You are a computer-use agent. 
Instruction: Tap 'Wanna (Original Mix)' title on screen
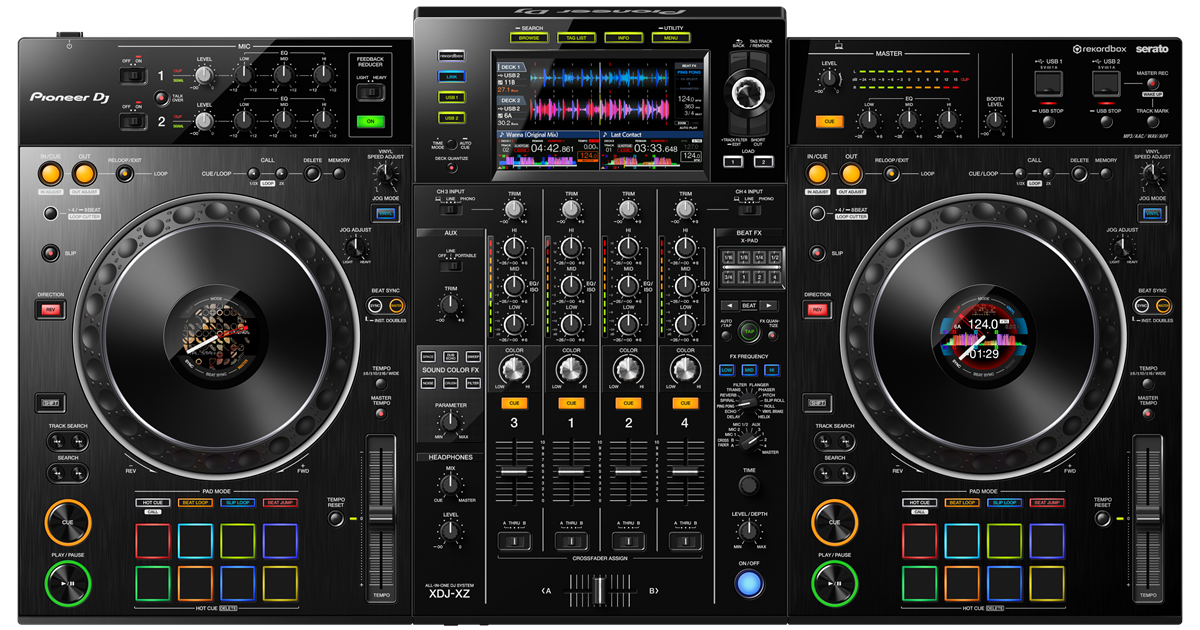click(x=533, y=133)
